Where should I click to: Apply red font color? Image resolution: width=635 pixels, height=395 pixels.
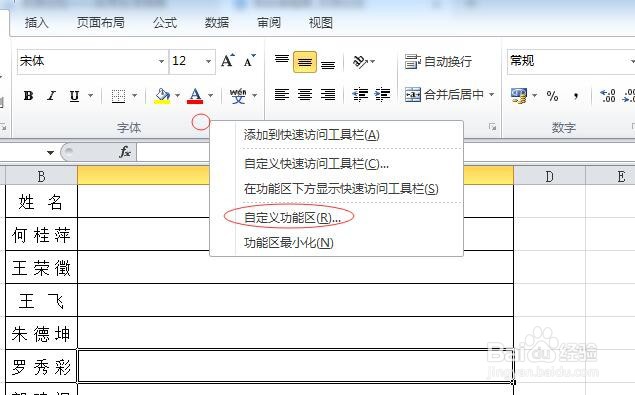pyautogui.click(x=195, y=96)
